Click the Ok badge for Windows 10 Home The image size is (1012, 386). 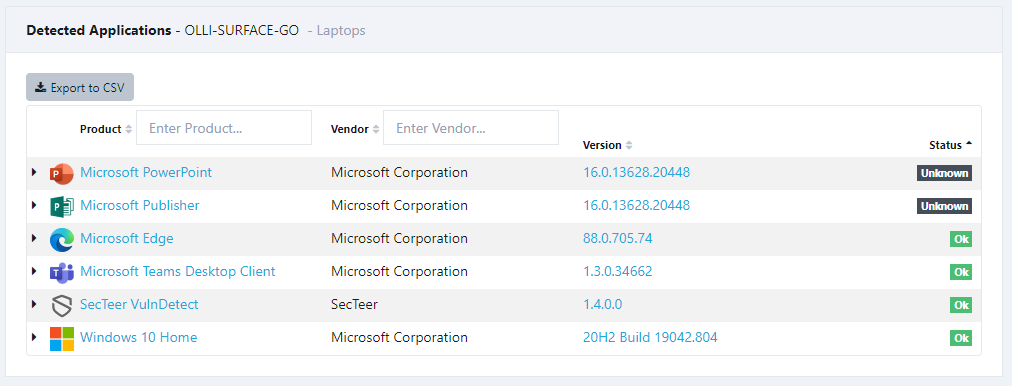(961, 338)
